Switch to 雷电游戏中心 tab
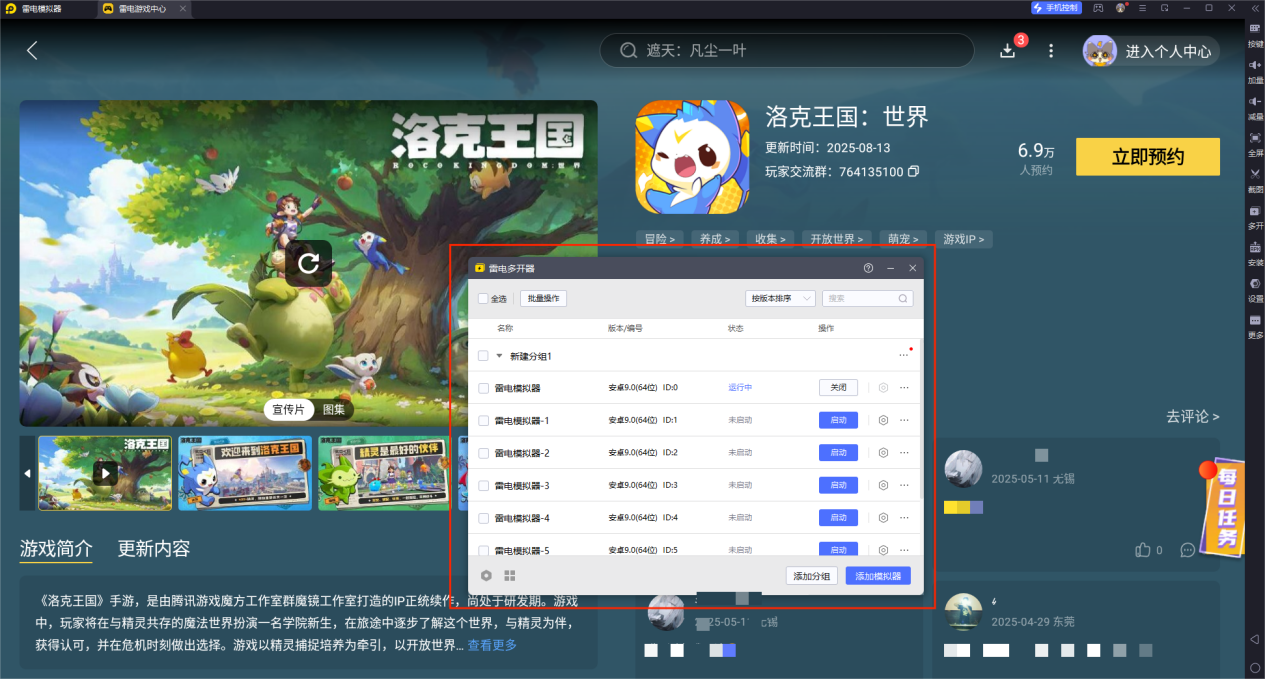 click(x=143, y=8)
